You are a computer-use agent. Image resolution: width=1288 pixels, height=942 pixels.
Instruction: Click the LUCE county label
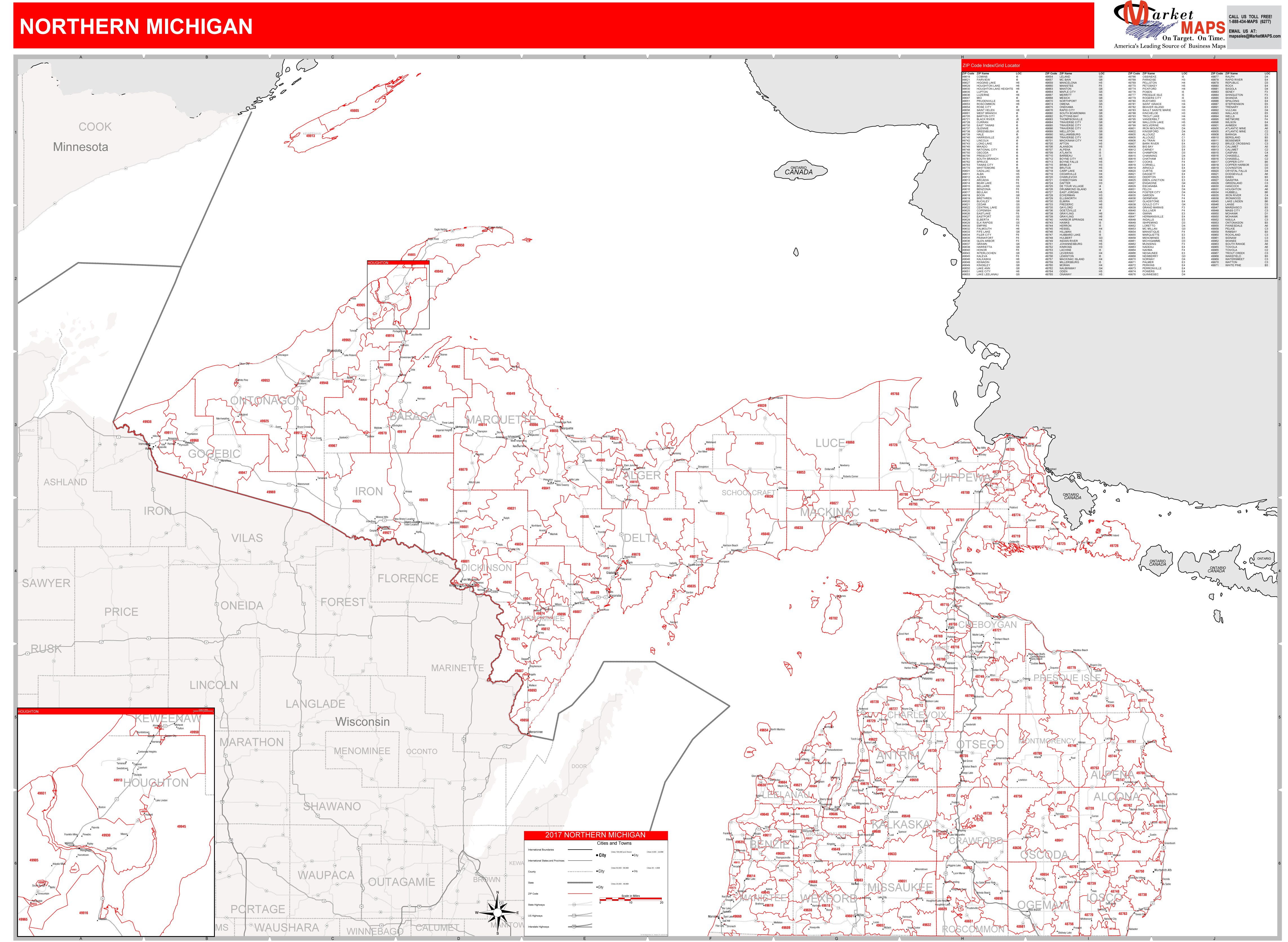tap(830, 443)
